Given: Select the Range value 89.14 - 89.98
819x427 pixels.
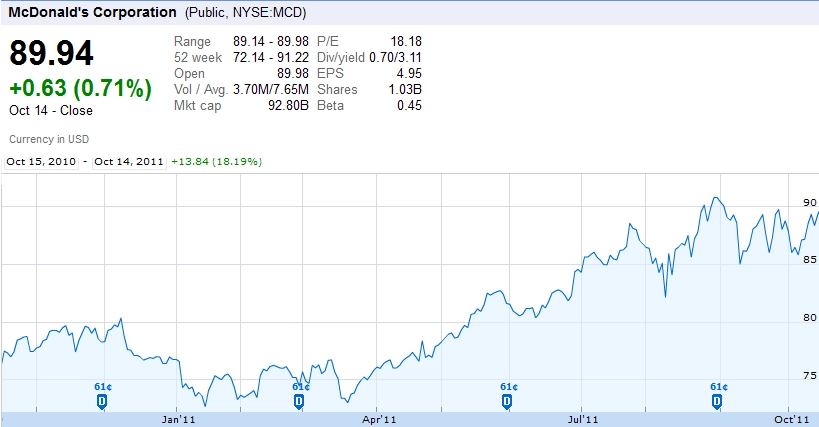Looking at the screenshot, I should [x=271, y=41].
